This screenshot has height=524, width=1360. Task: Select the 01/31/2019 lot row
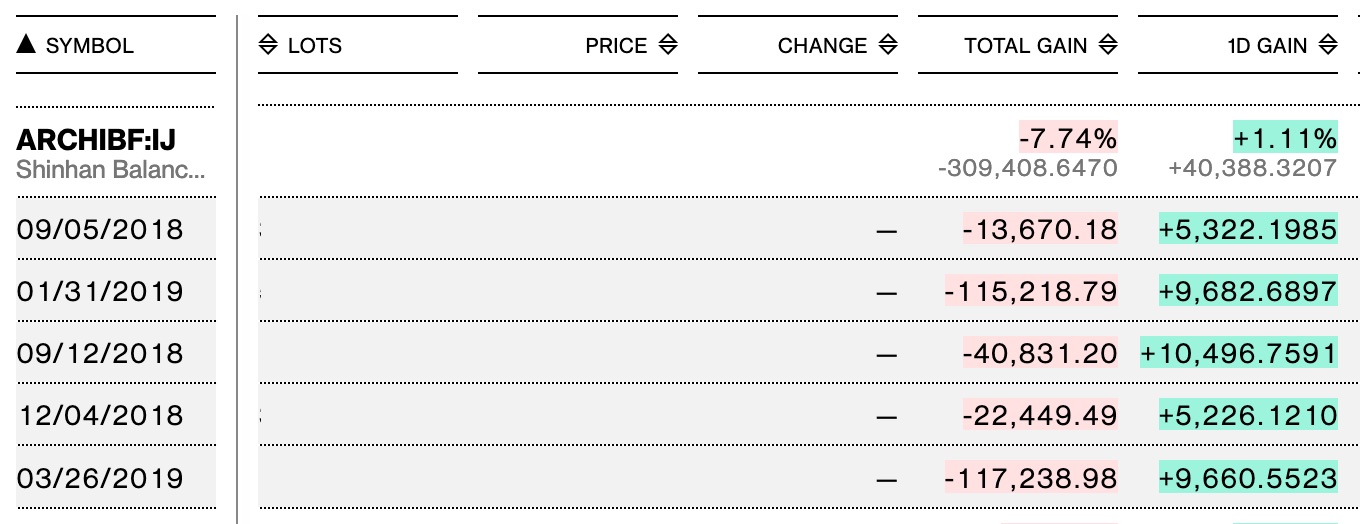[100, 292]
